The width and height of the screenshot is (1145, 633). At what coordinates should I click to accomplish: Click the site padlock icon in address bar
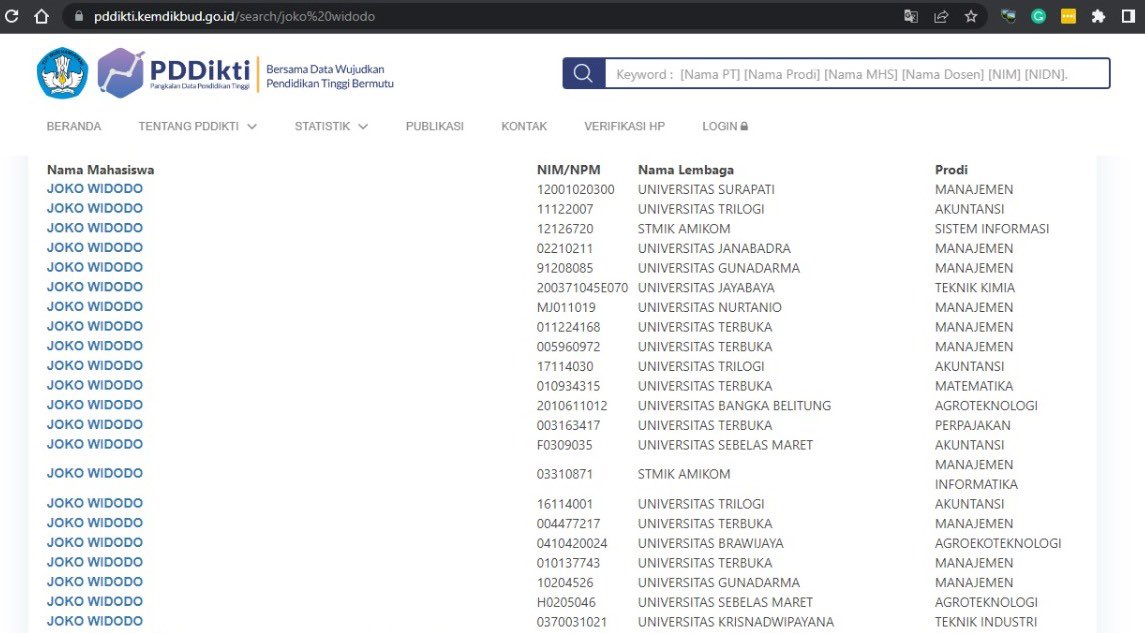[x=79, y=16]
